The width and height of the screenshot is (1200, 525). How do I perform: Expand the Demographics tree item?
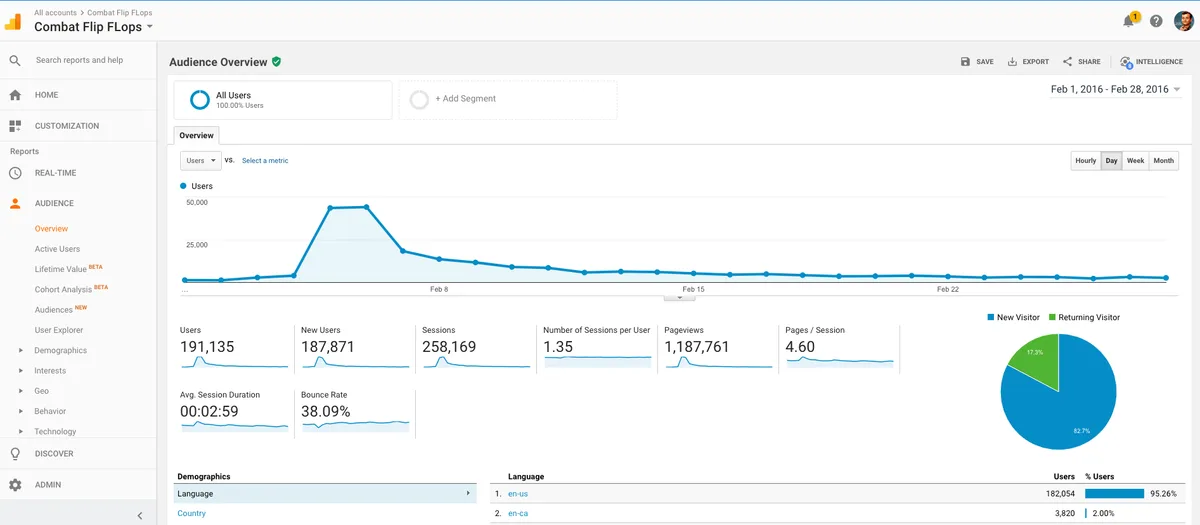[x=21, y=350]
